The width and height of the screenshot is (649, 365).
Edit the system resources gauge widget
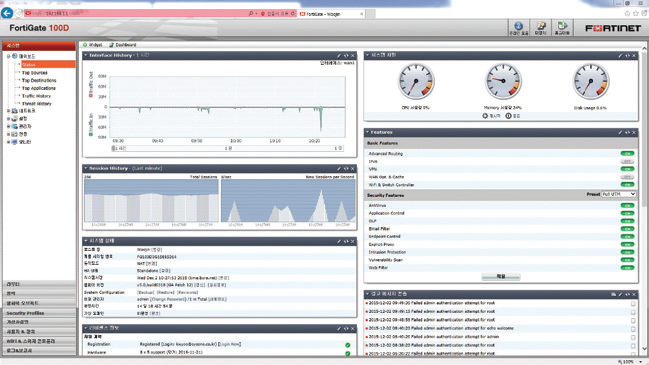(x=620, y=55)
